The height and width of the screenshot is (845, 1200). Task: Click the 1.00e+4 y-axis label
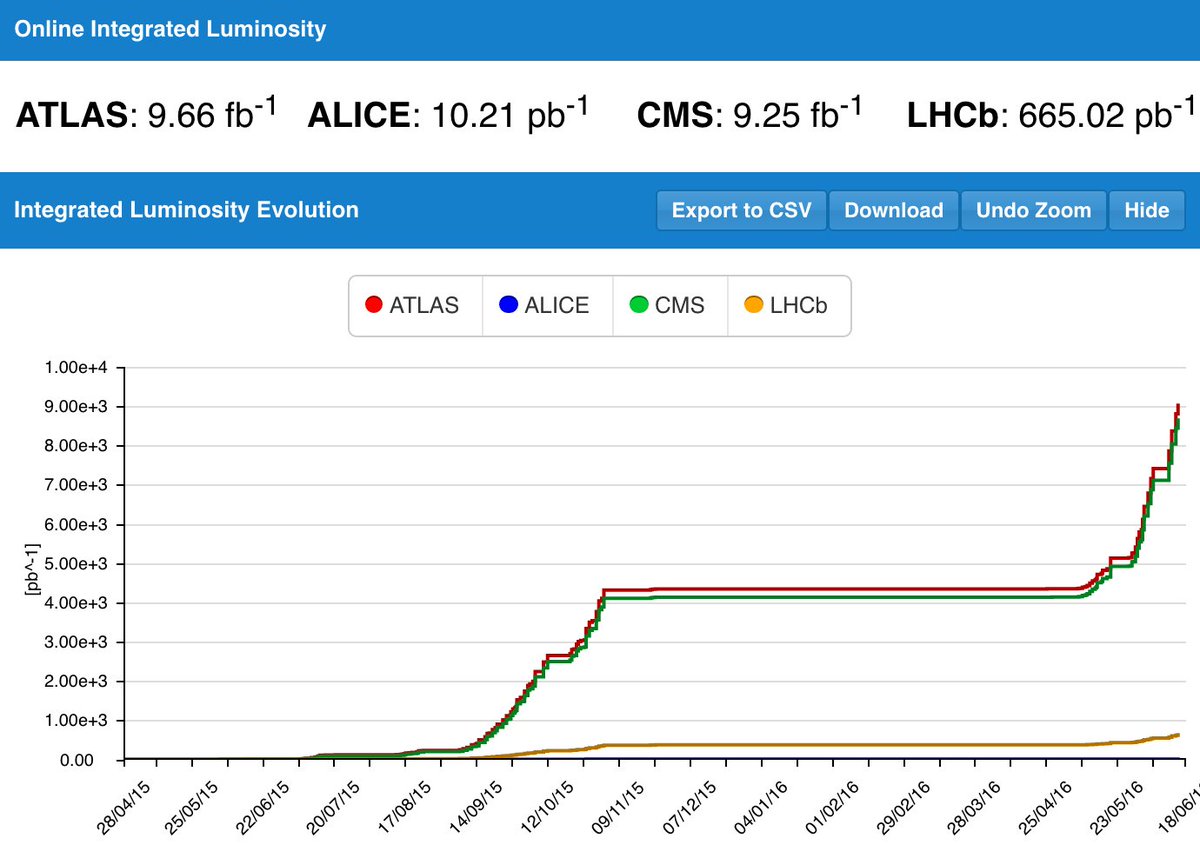75,368
